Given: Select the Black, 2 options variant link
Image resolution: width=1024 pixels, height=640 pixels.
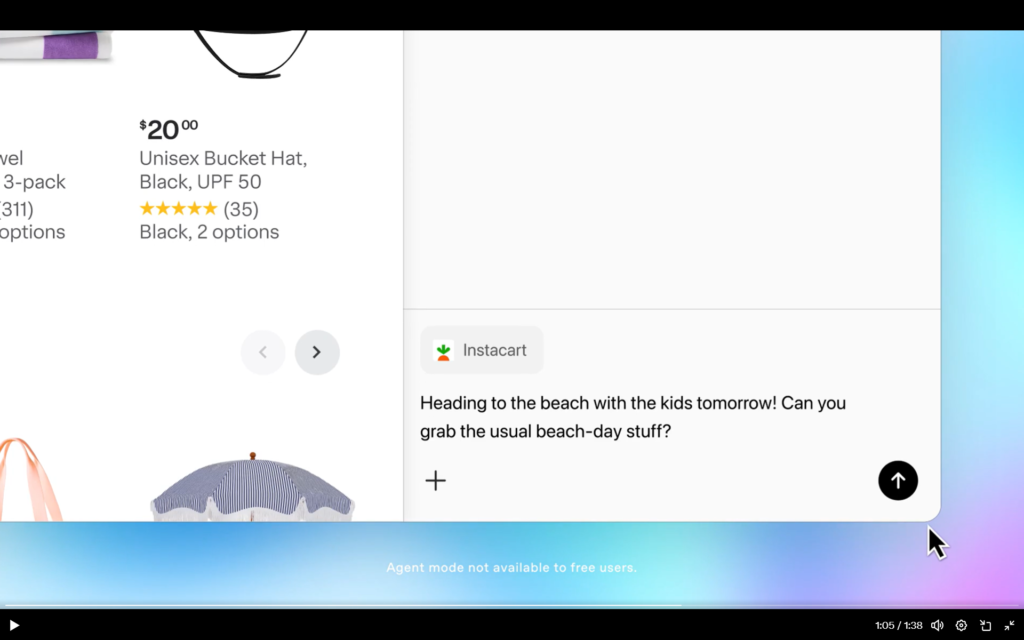Looking at the screenshot, I should pyautogui.click(x=208, y=231).
